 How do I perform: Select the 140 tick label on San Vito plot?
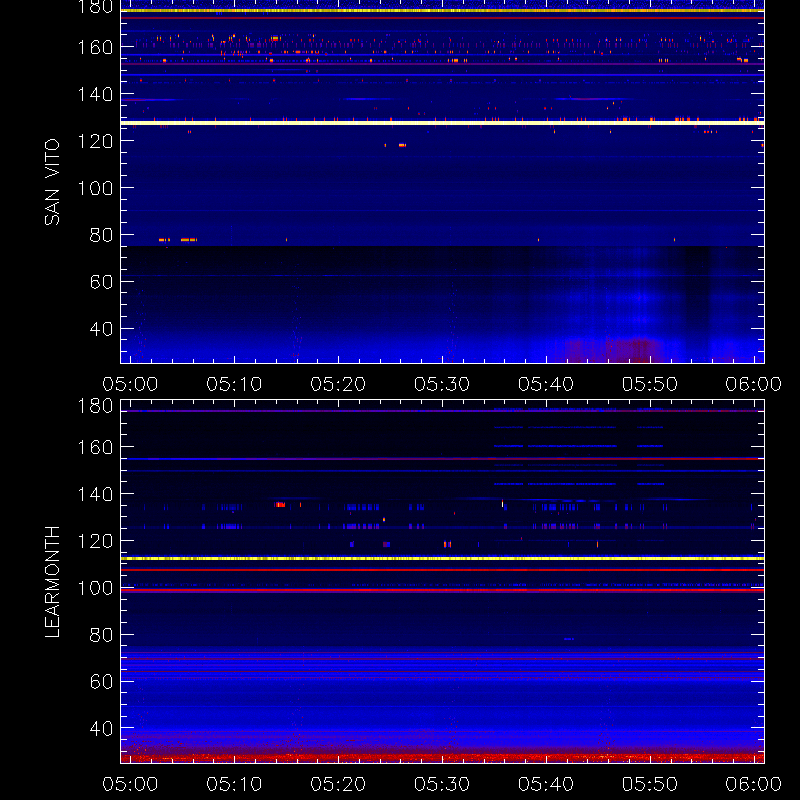[95, 94]
